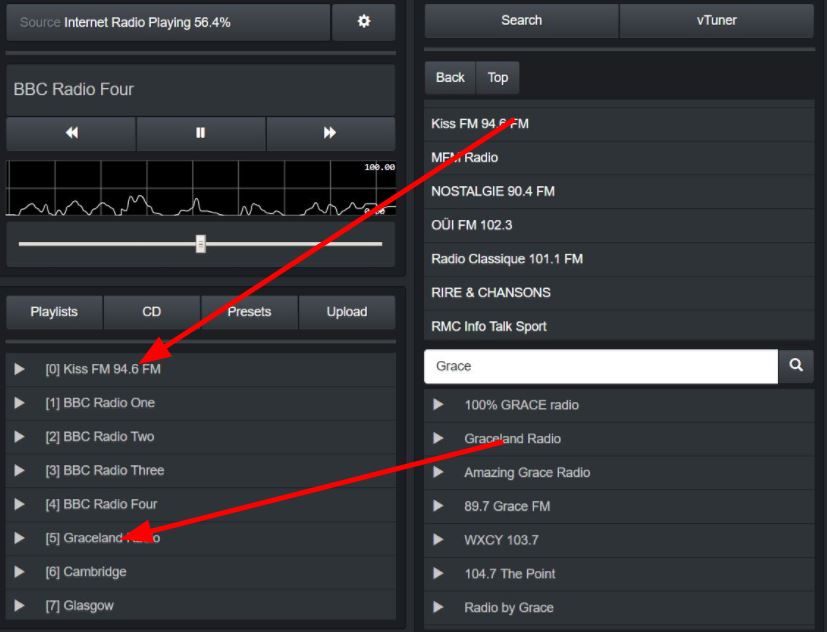This screenshot has width=827, height=632.
Task: Select Radio Classique 101.1 FM station
Action: coord(619,259)
